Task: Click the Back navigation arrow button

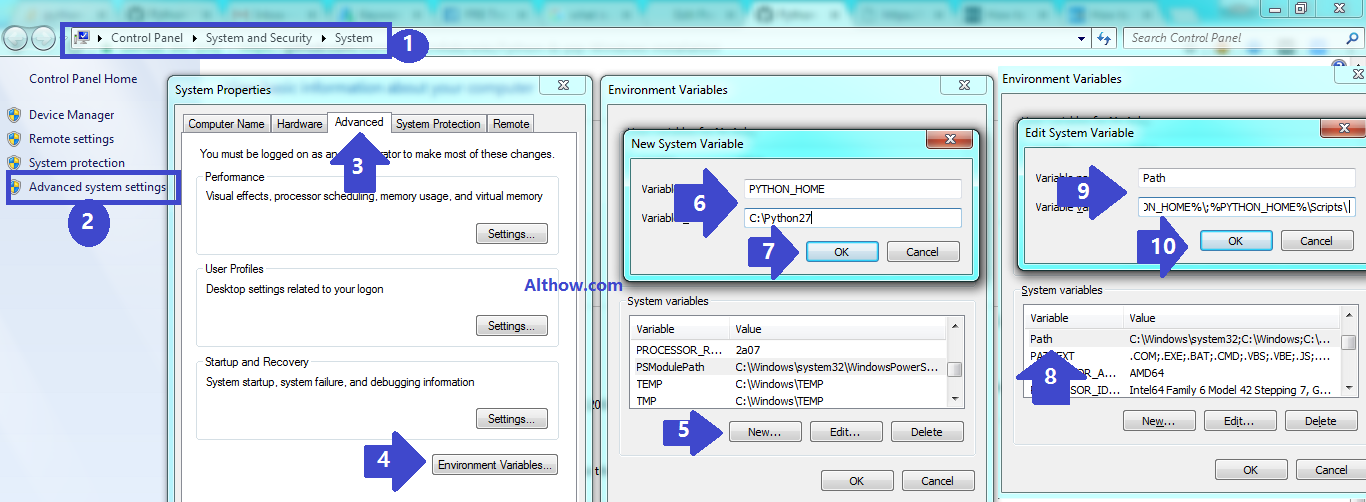Action: pos(15,39)
